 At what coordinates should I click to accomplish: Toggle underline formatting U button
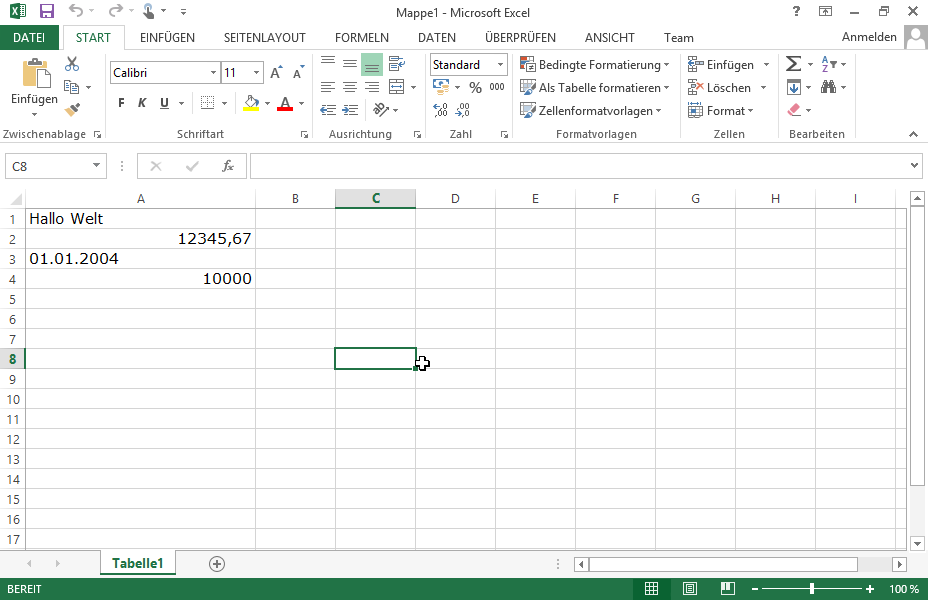165,103
